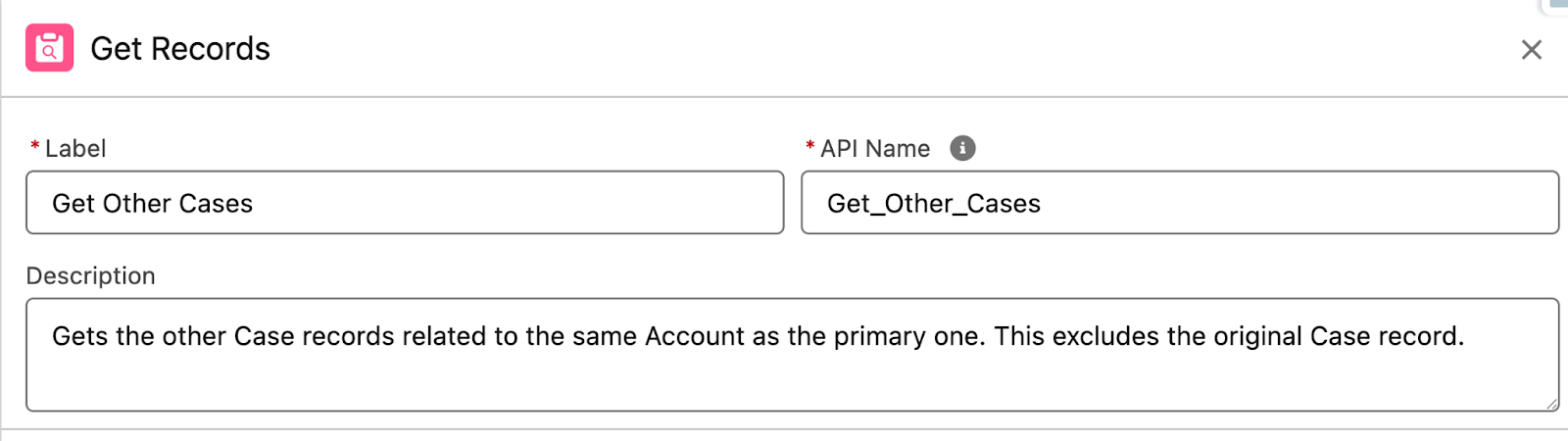Click the red asterisk beside API Name
This screenshot has width=1568, height=441.
point(810,148)
